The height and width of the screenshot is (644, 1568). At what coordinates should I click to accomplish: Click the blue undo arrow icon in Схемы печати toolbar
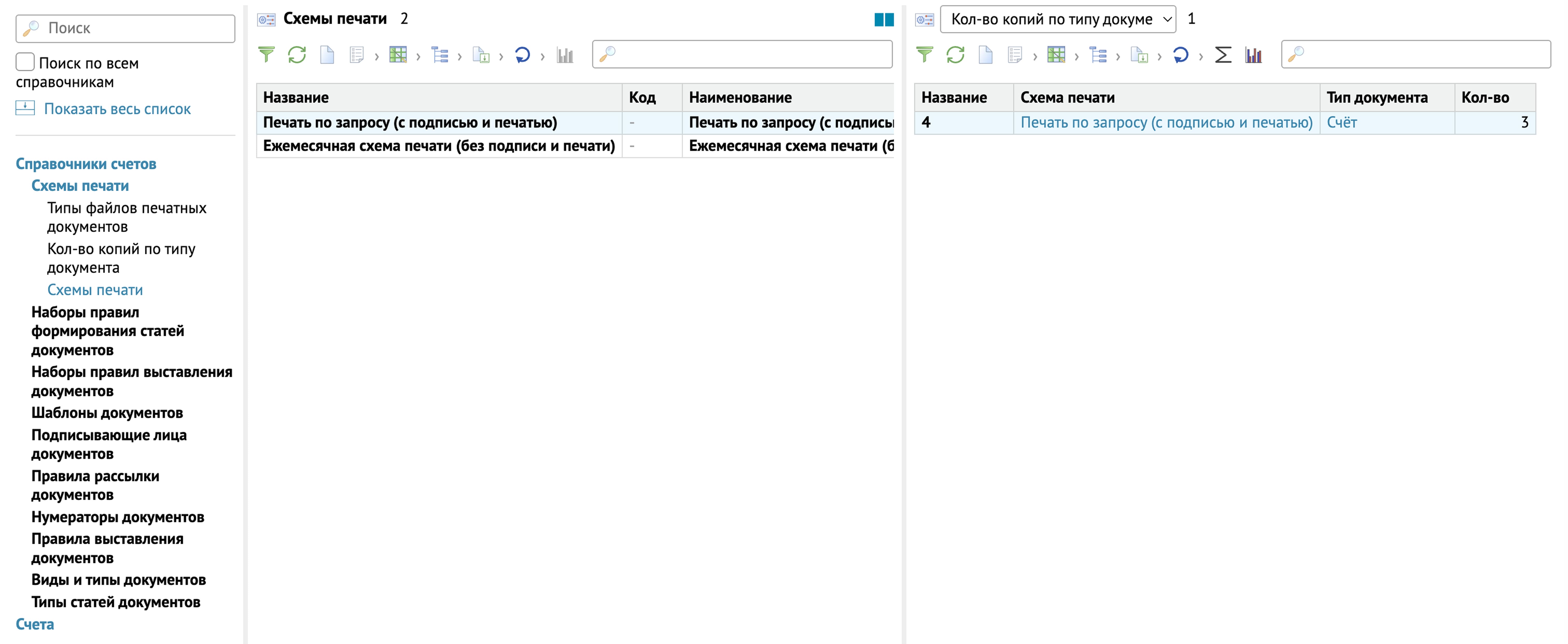(522, 55)
